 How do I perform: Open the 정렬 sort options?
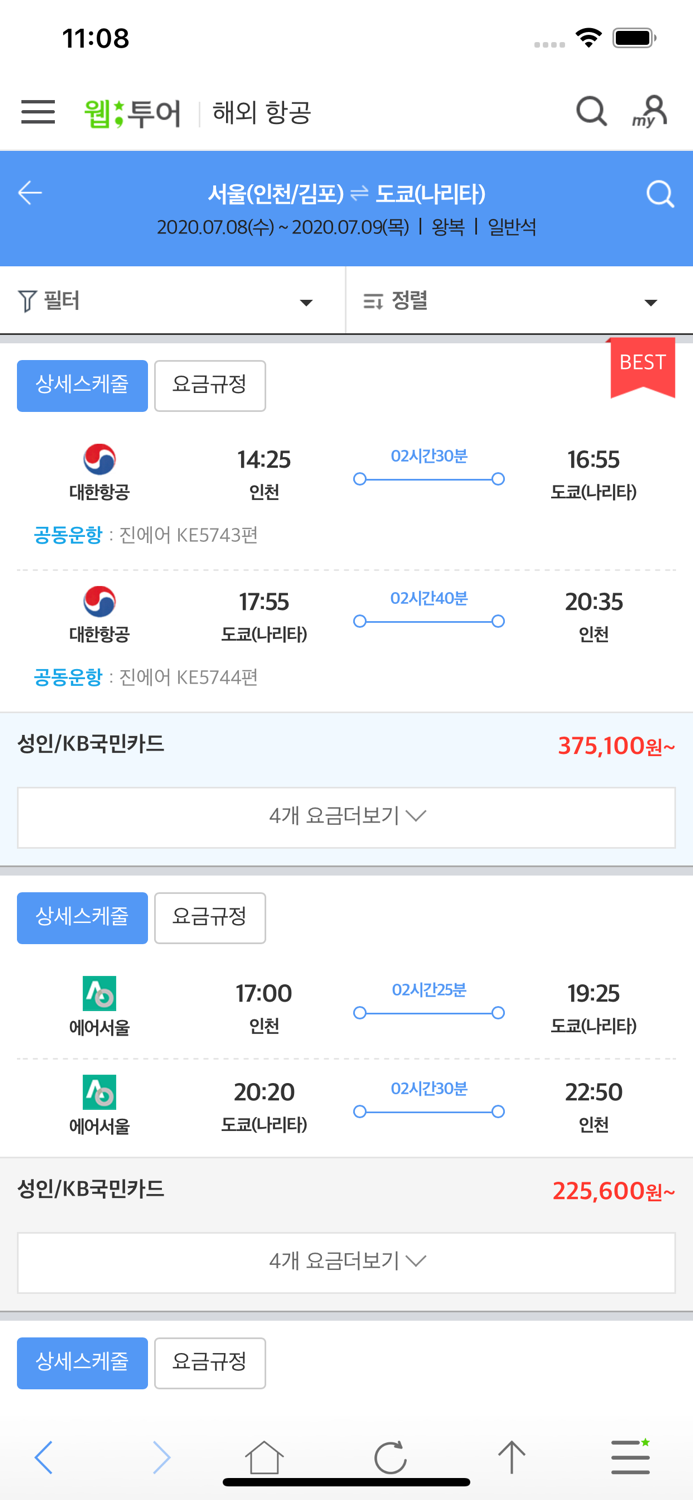pyautogui.click(x=510, y=300)
